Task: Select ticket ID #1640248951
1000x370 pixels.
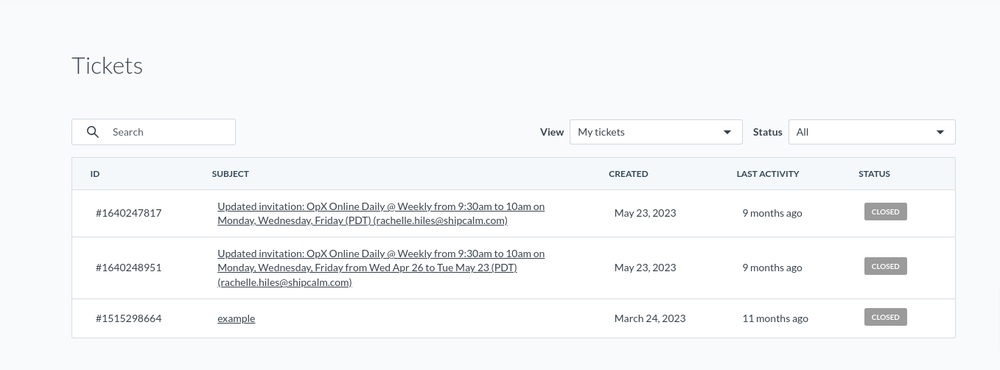Action: 128,267
